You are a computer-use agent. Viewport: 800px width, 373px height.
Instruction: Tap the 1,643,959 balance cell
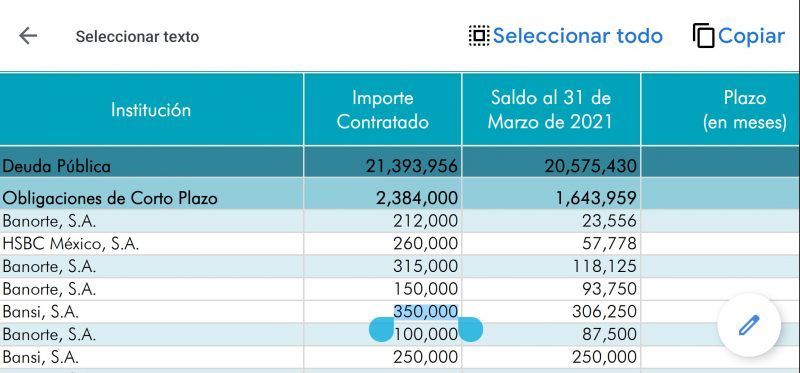tap(595, 198)
